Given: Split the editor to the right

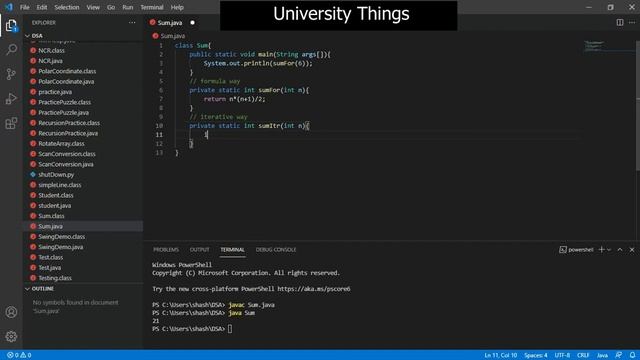Looking at the screenshot, I should click(620, 22).
